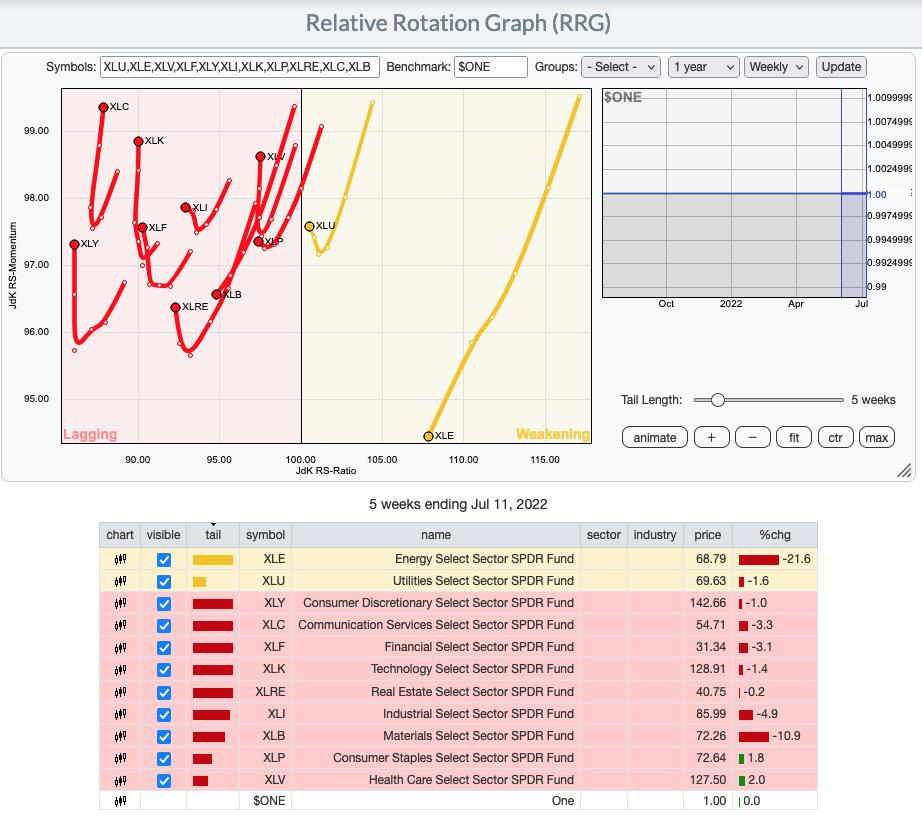Click the XLI point on graph
922x816 pixels.
pyautogui.click(x=185, y=208)
